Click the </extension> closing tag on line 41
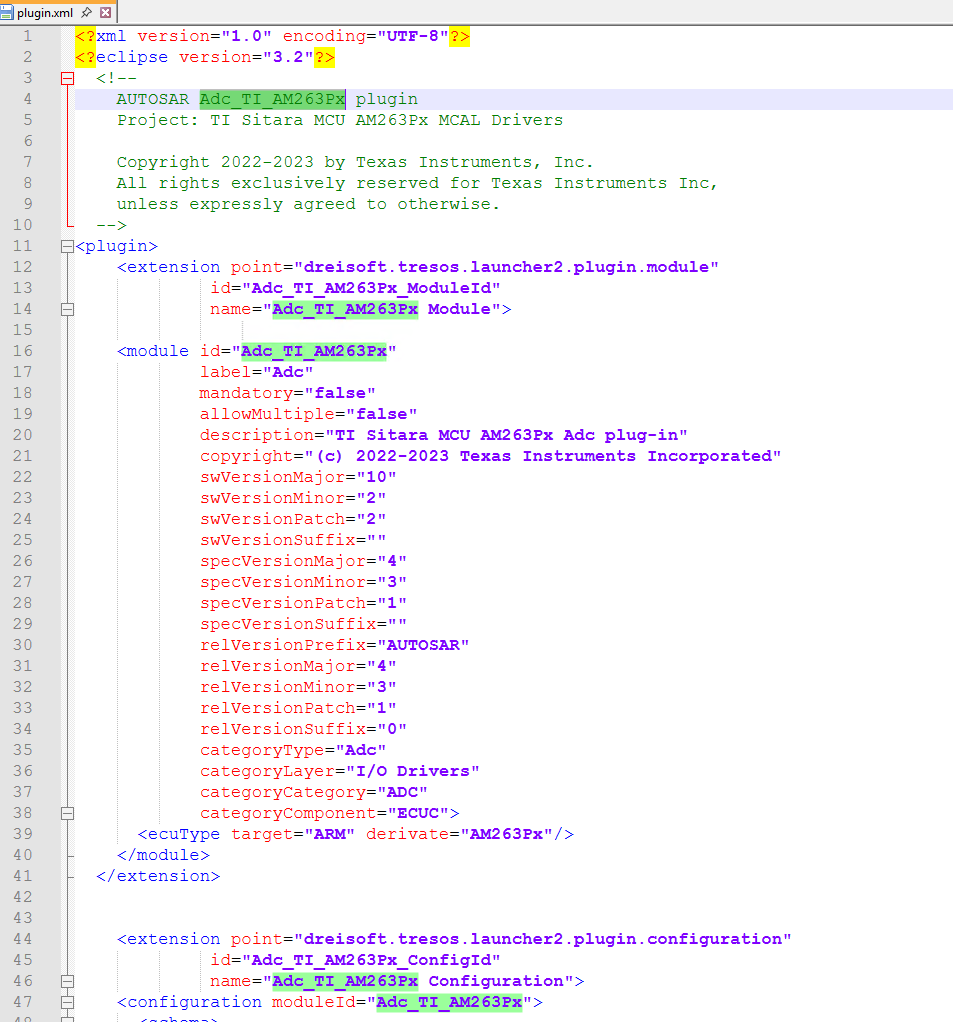 pyautogui.click(x=158, y=876)
